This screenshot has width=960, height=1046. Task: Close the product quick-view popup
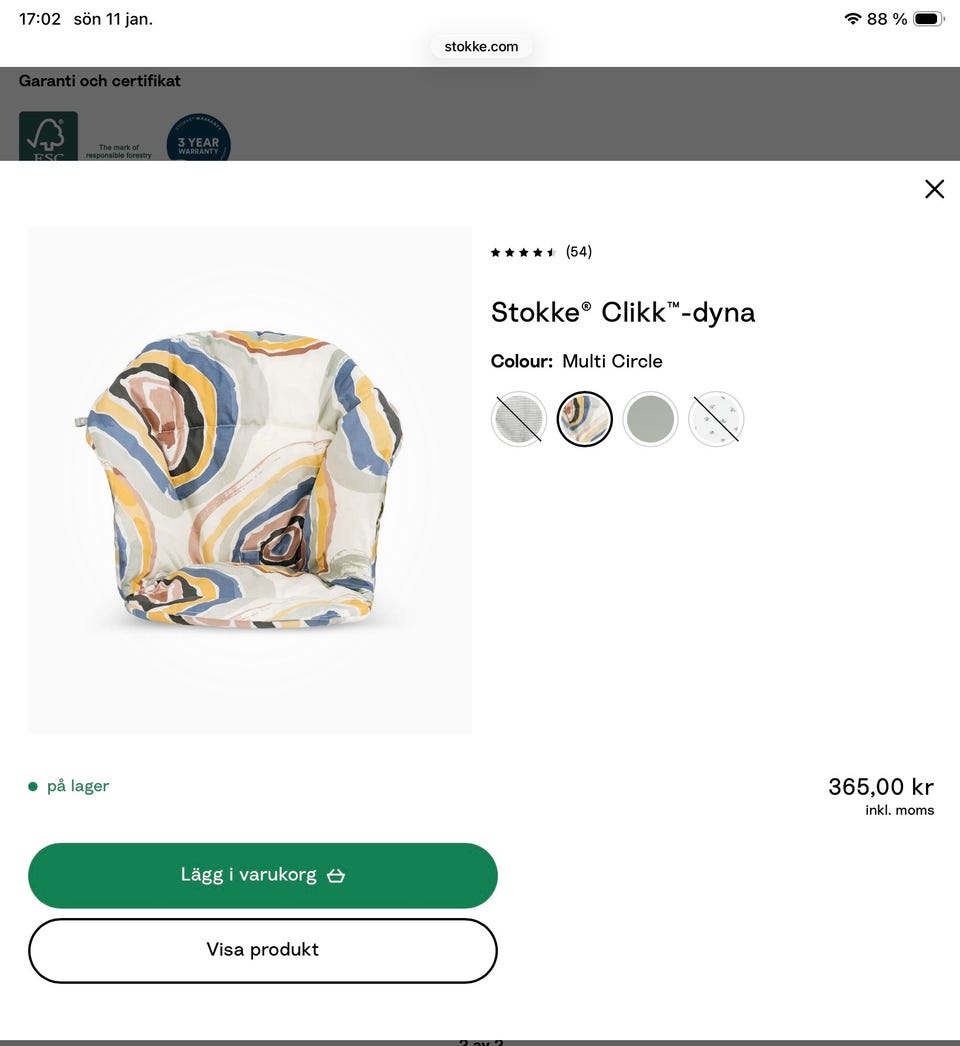tap(934, 189)
